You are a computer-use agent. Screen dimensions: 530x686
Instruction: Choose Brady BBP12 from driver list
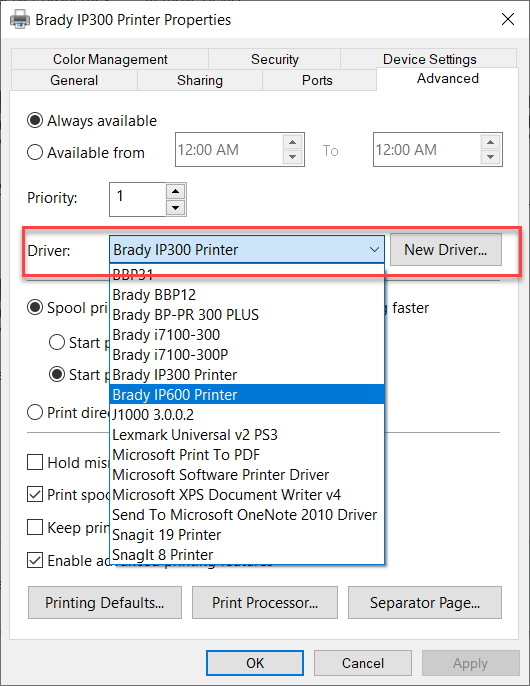point(247,295)
